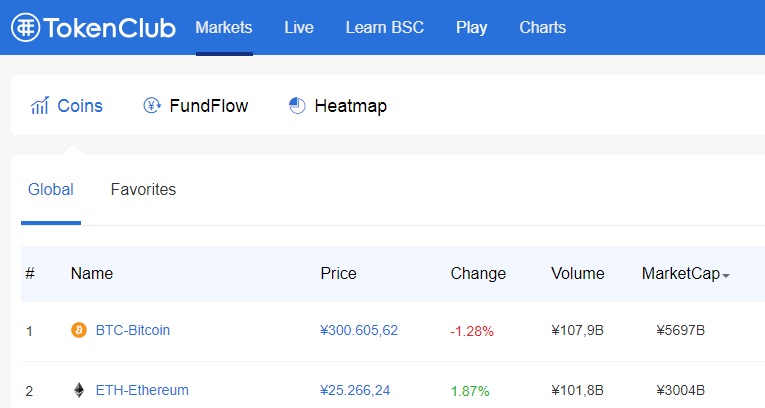The height and width of the screenshot is (408, 765).
Task: Open the Markets nav item
Action: (x=224, y=27)
